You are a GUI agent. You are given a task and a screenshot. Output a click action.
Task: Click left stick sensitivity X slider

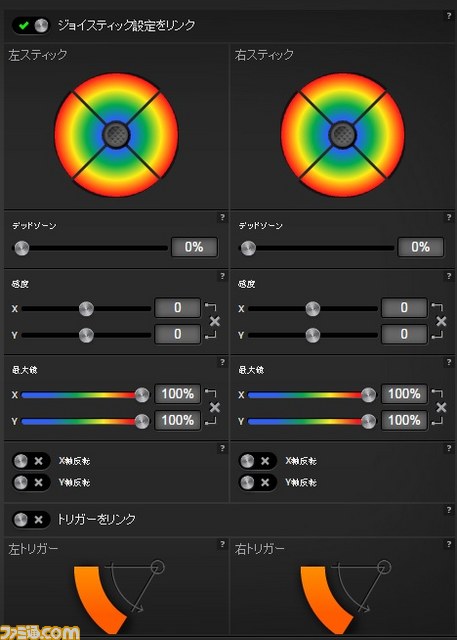tap(86, 309)
